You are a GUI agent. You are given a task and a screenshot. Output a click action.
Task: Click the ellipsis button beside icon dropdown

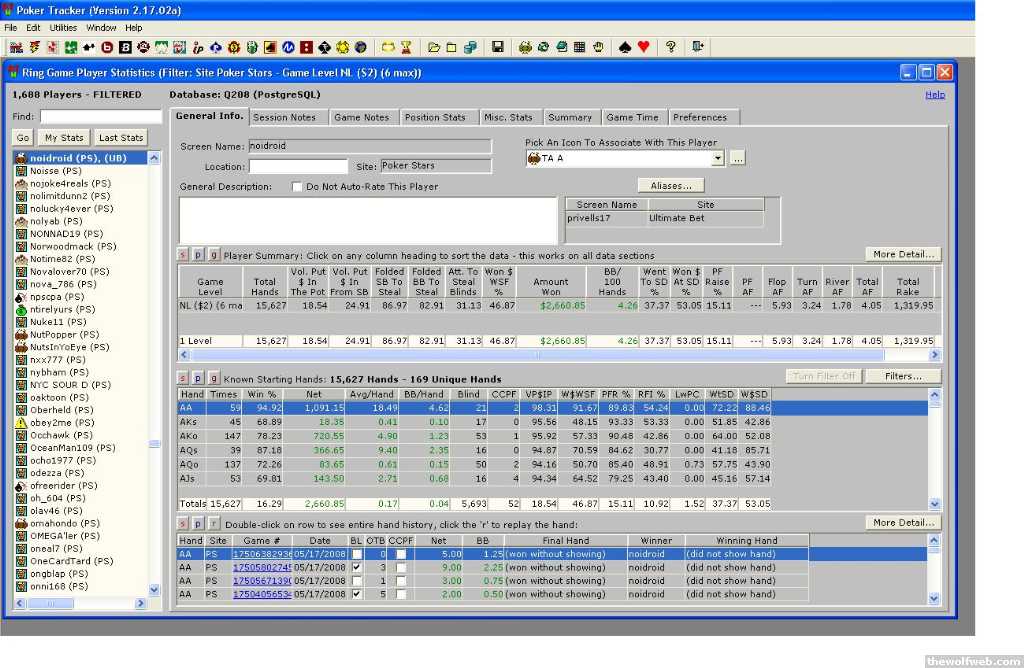(x=737, y=158)
